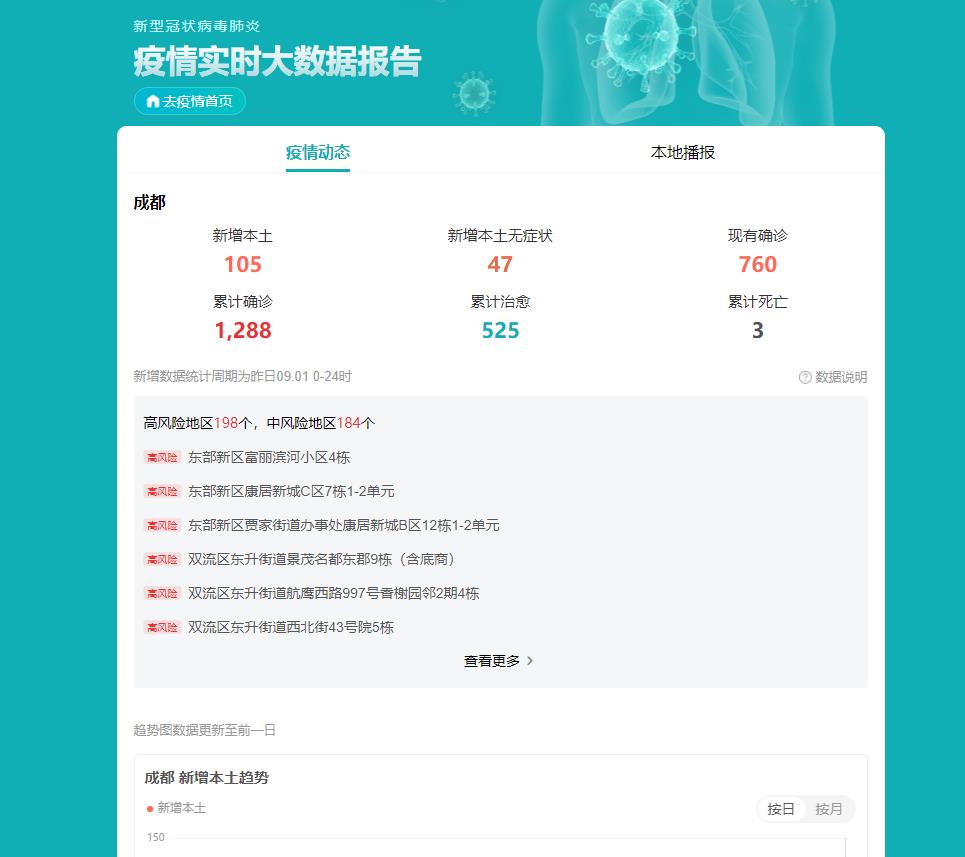Click the question mark icon beside 数据说明
Image resolution: width=965 pixels, height=857 pixels.
804,377
